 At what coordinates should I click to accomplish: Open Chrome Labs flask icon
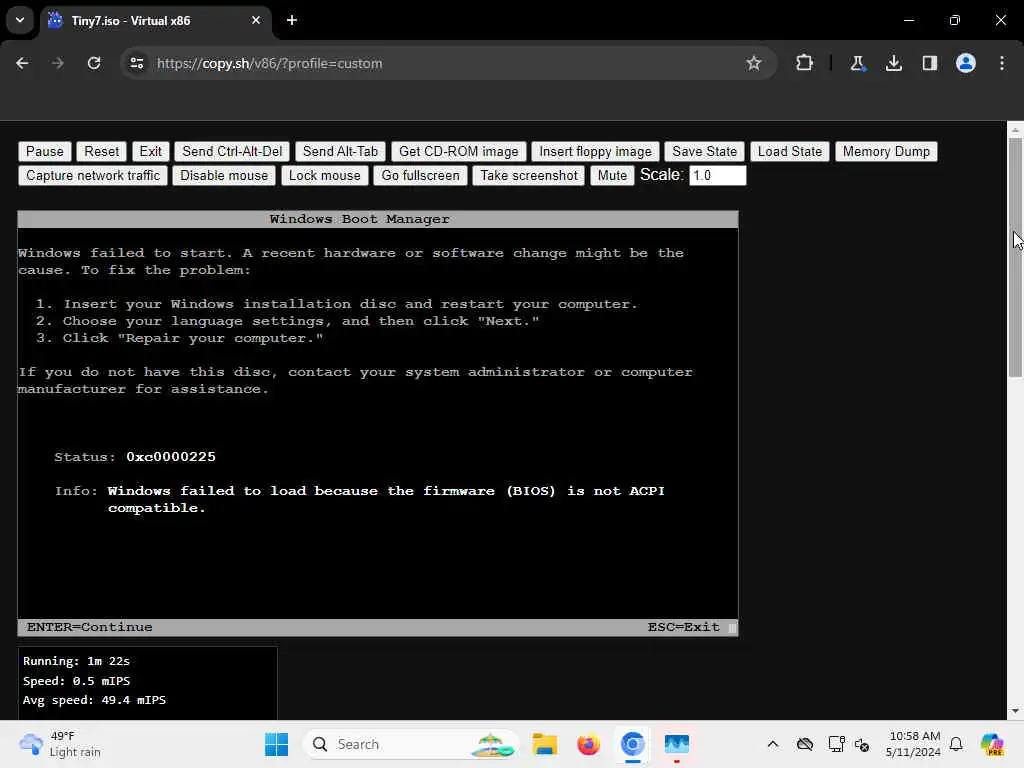pos(857,63)
